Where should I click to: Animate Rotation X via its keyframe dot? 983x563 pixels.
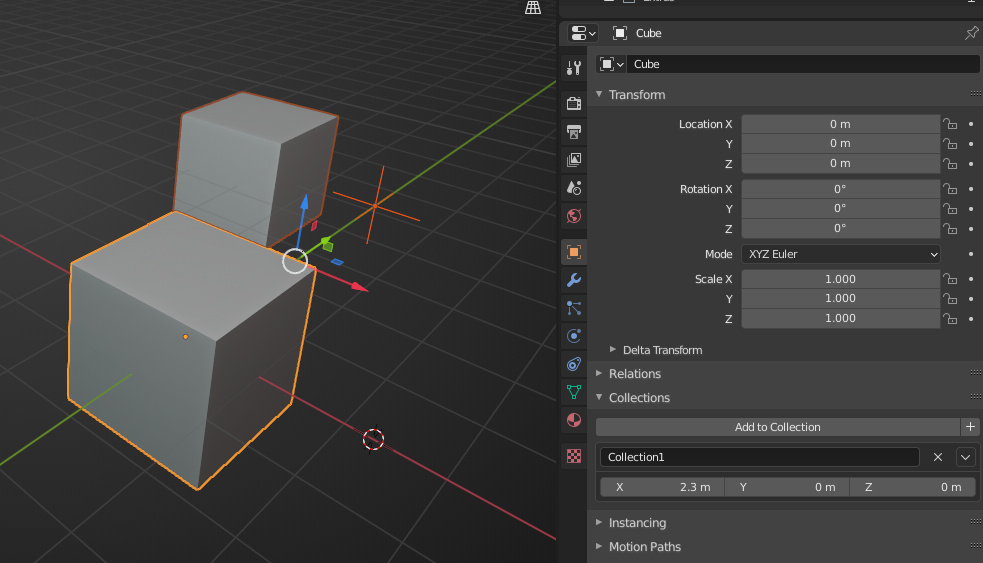971,189
